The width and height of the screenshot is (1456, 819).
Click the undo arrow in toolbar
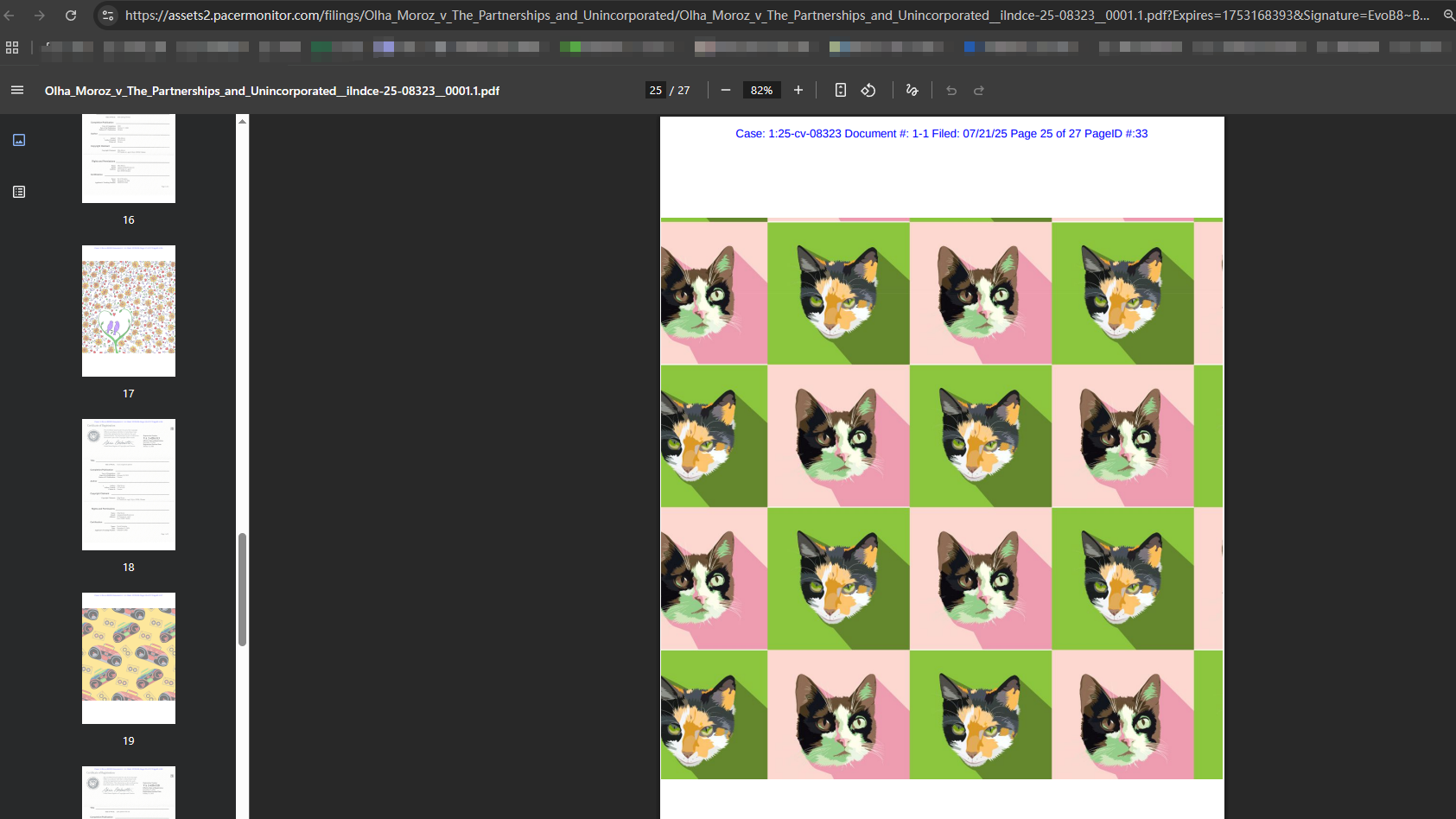click(x=951, y=91)
